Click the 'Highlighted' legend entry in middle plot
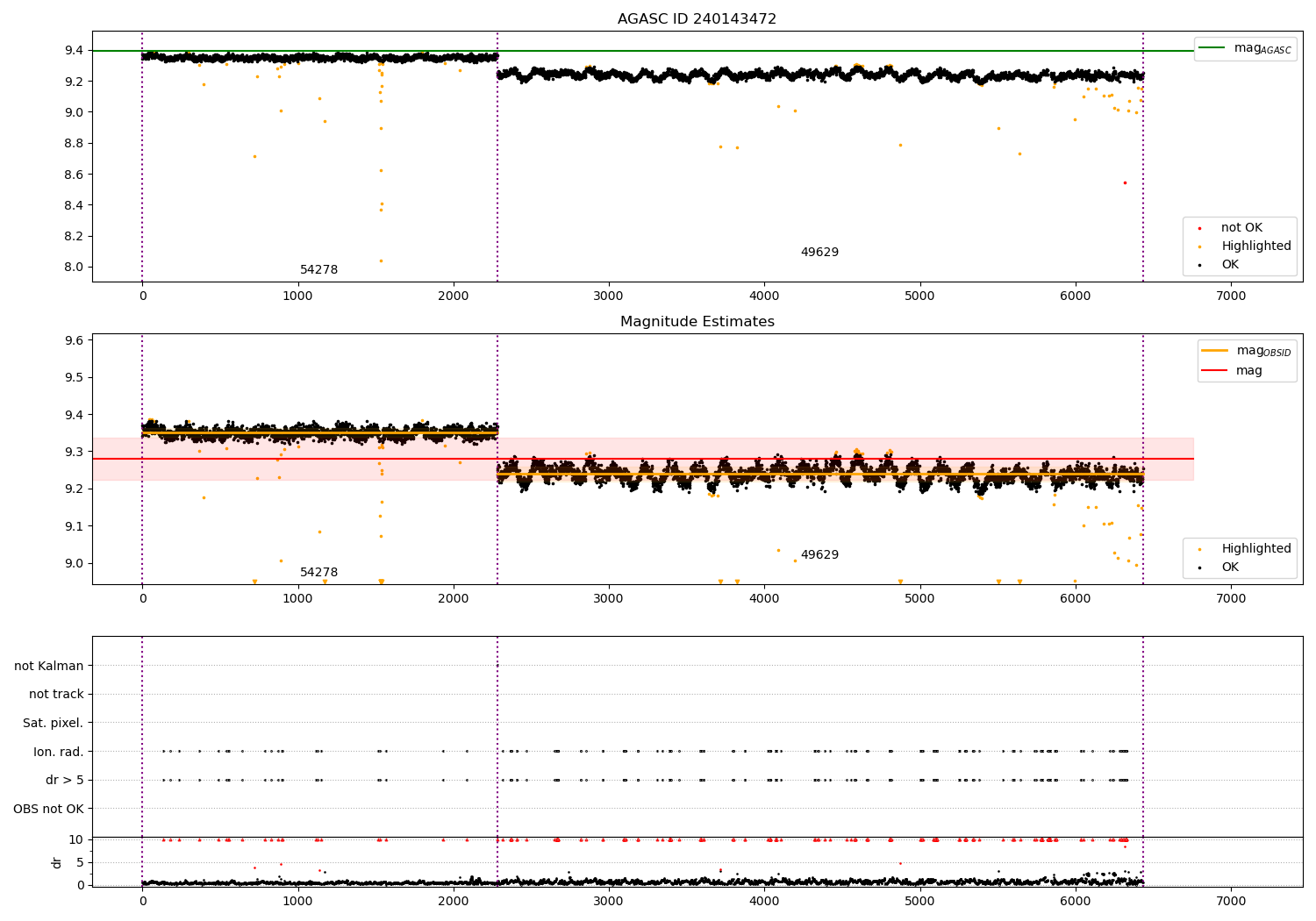The image size is (1316, 921). coord(1246,549)
